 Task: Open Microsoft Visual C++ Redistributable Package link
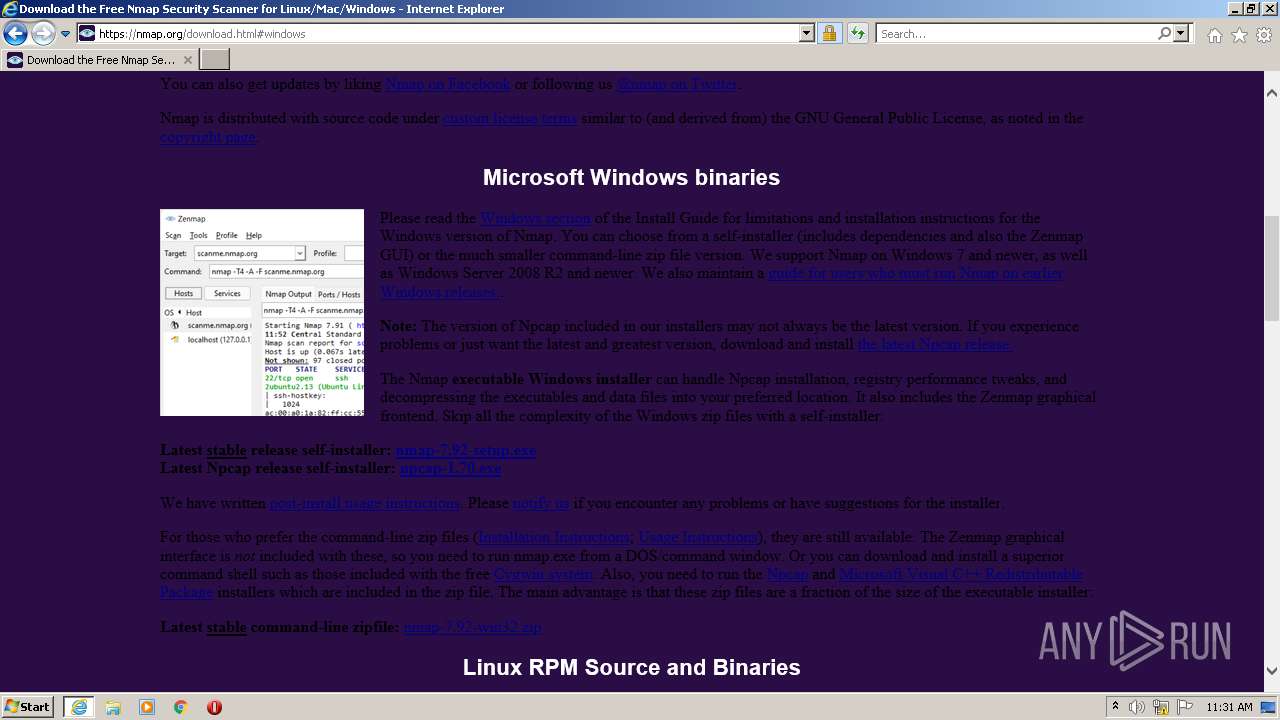[961, 574]
